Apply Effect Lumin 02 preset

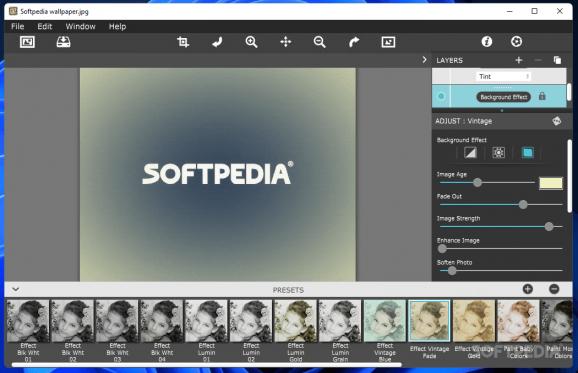tap(251, 321)
